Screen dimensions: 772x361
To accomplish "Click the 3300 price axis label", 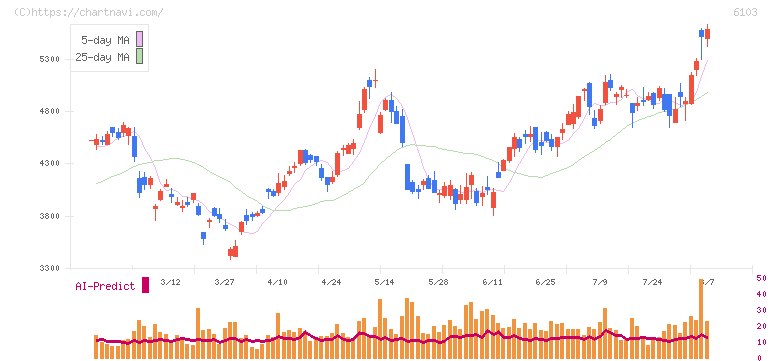I will point(49,268).
